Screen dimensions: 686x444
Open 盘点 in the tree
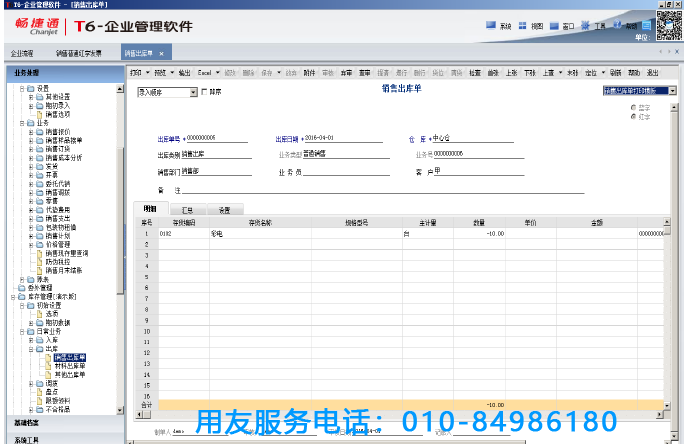tap(52, 392)
